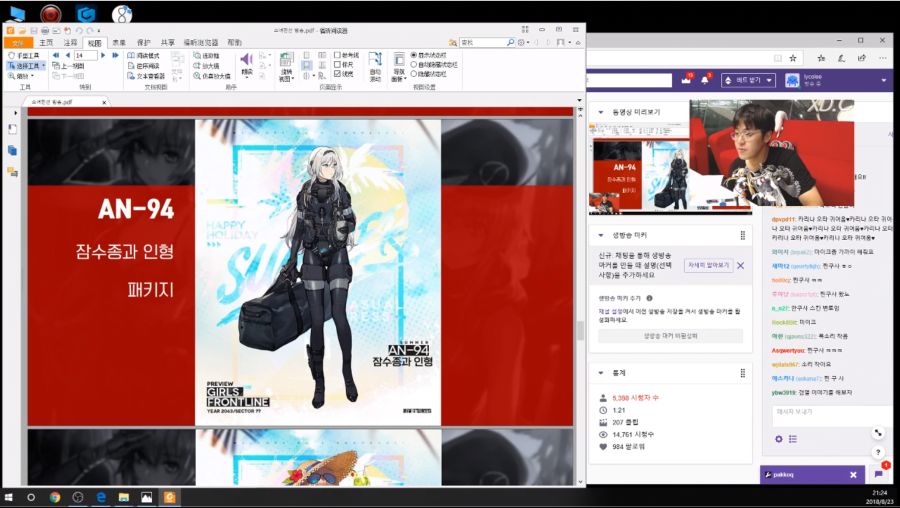
Task: Select the Loupe tool
Action: [x=207, y=66]
